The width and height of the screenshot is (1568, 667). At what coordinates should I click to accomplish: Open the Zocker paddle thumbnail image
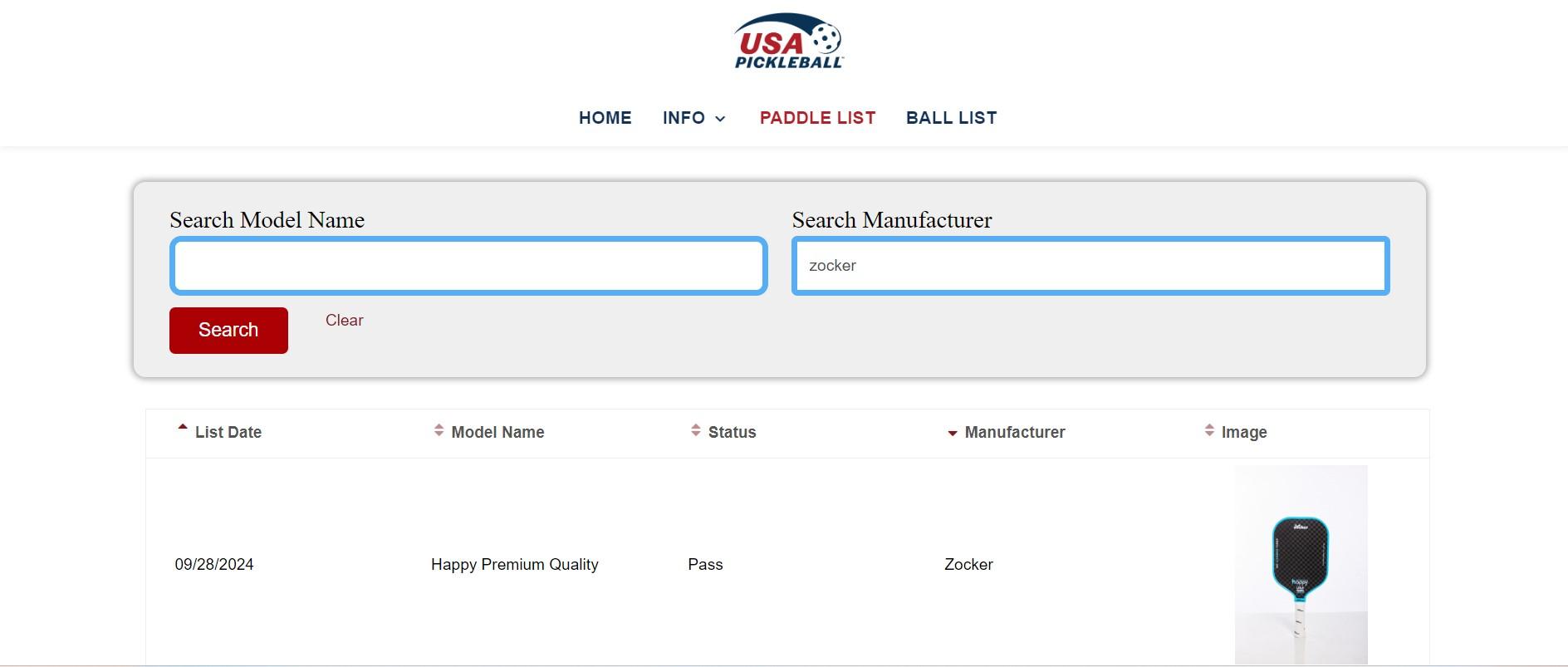[1301, 564]
